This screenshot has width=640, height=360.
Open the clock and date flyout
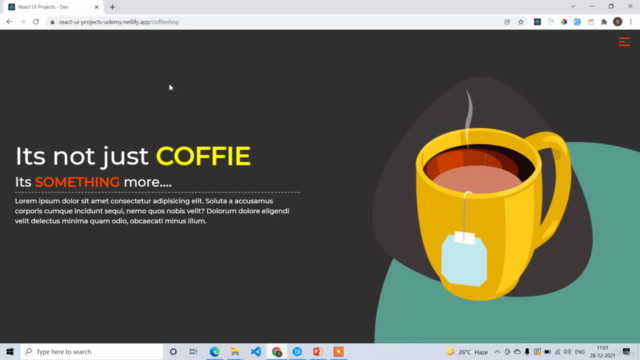[x=602, y=352]
